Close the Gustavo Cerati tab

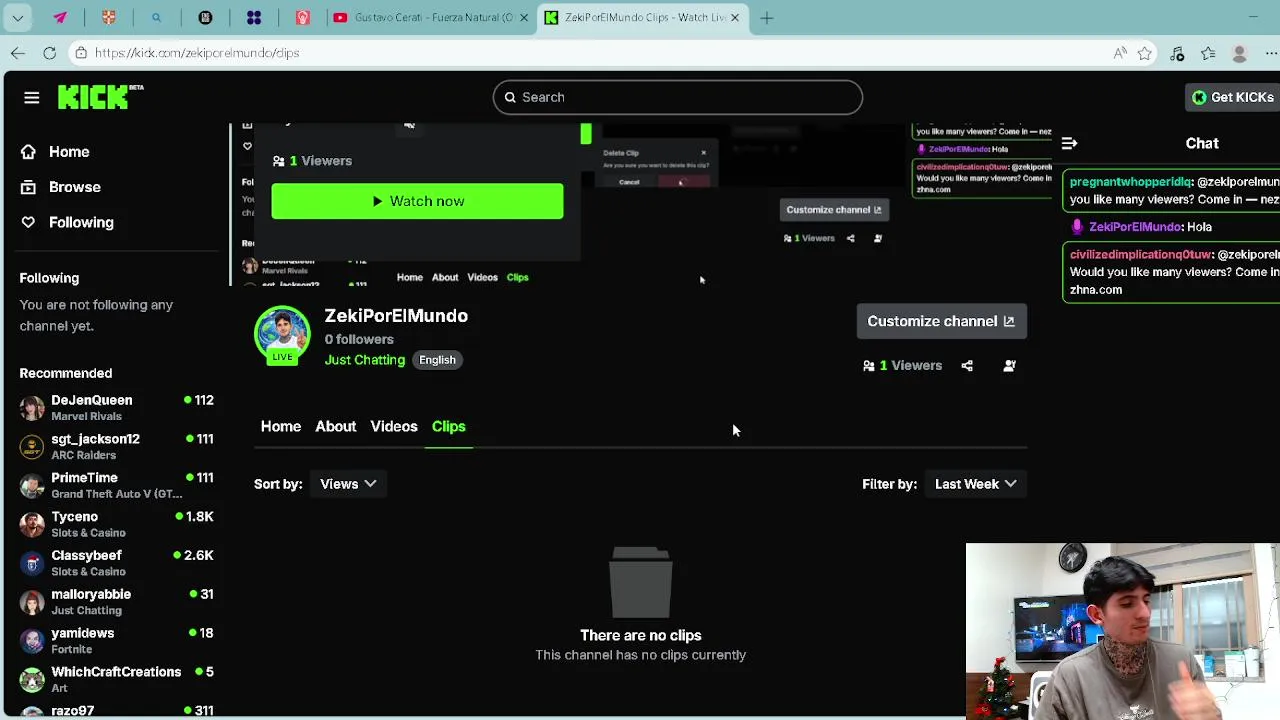pos(523,18)
